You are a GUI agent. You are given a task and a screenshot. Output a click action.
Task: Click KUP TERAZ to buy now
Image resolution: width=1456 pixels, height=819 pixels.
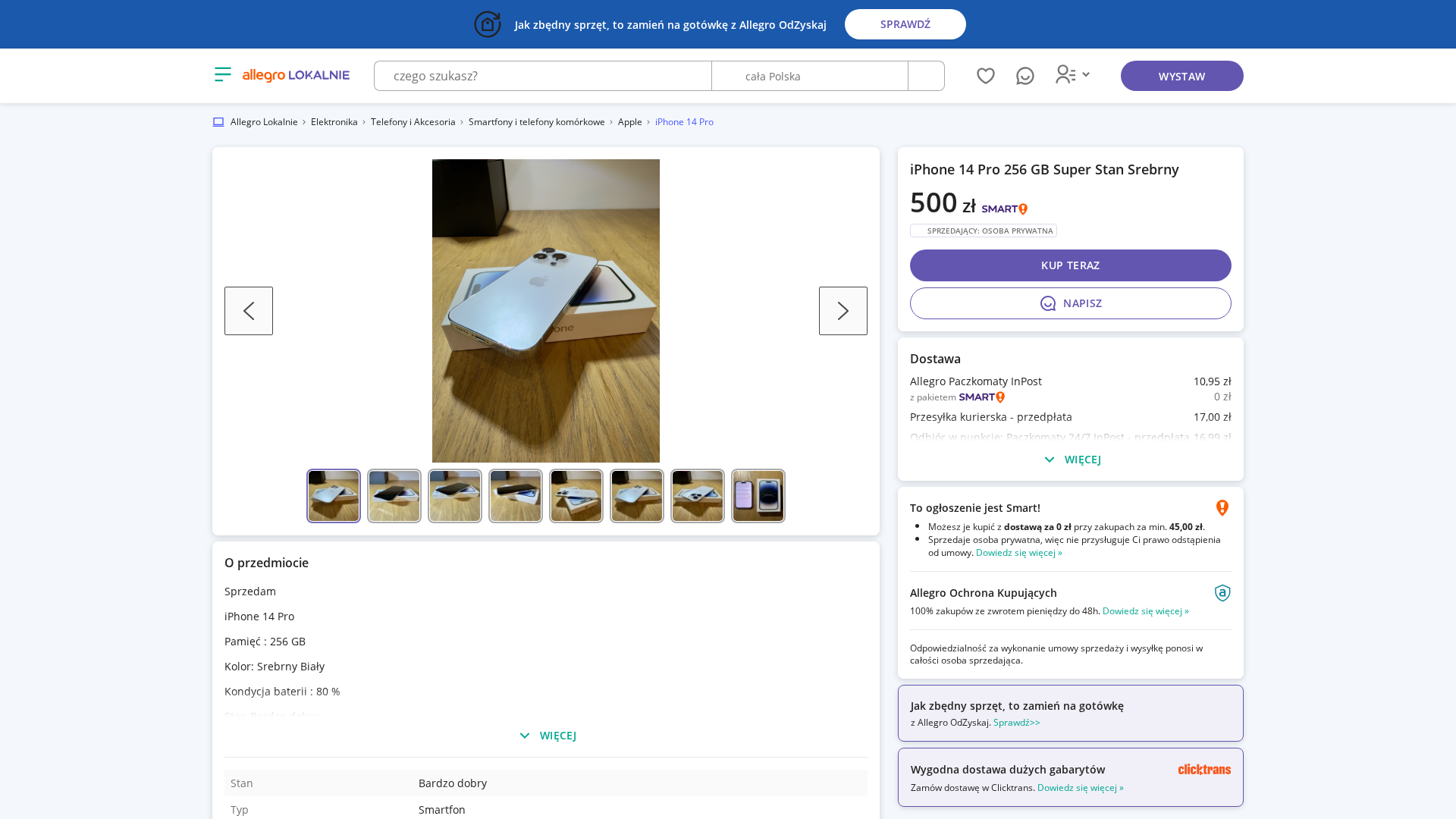(x=1071, y=265)
